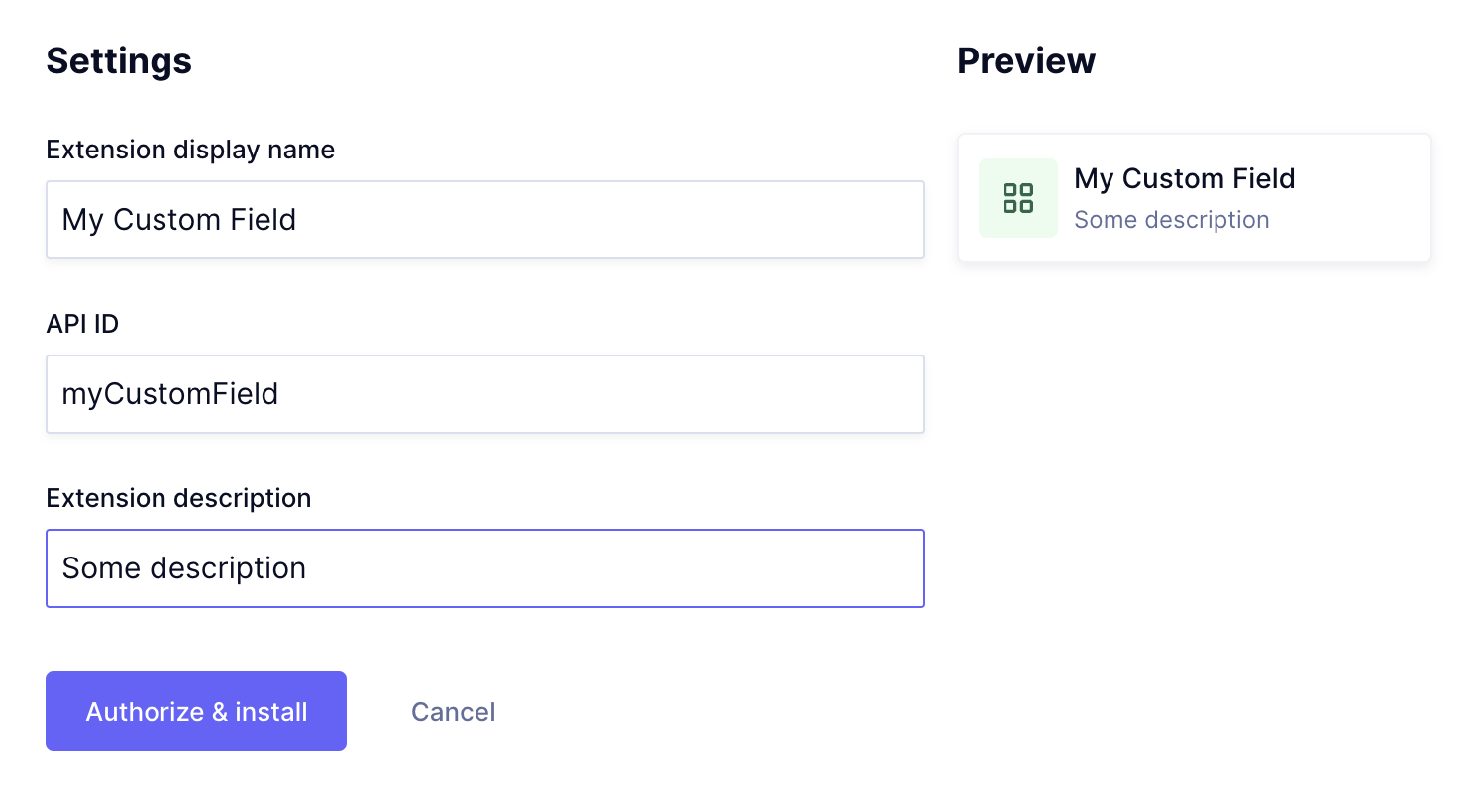Click 'Some description' subtitle in preview card
The width and height of the screenshot is (1480, 812).
pos(1171,220)
